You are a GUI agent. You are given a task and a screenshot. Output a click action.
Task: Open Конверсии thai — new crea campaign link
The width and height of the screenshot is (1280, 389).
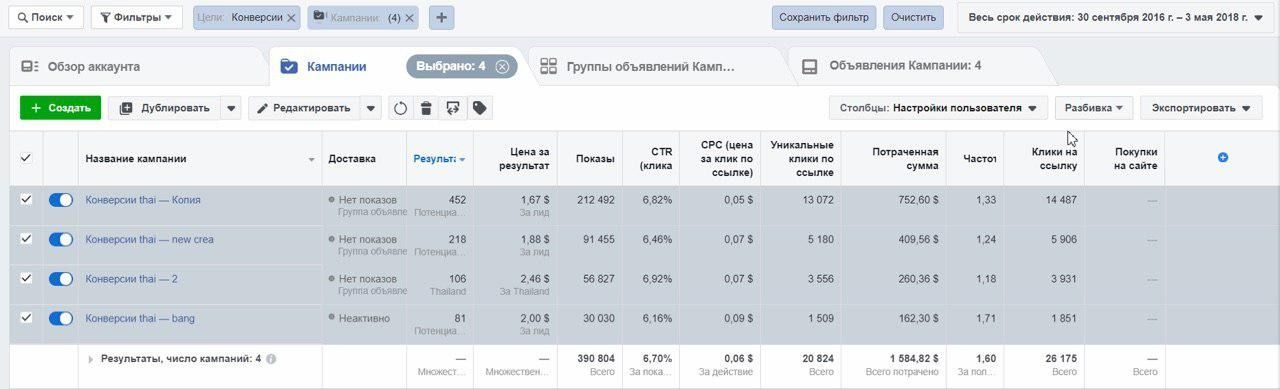coord(149,239)
